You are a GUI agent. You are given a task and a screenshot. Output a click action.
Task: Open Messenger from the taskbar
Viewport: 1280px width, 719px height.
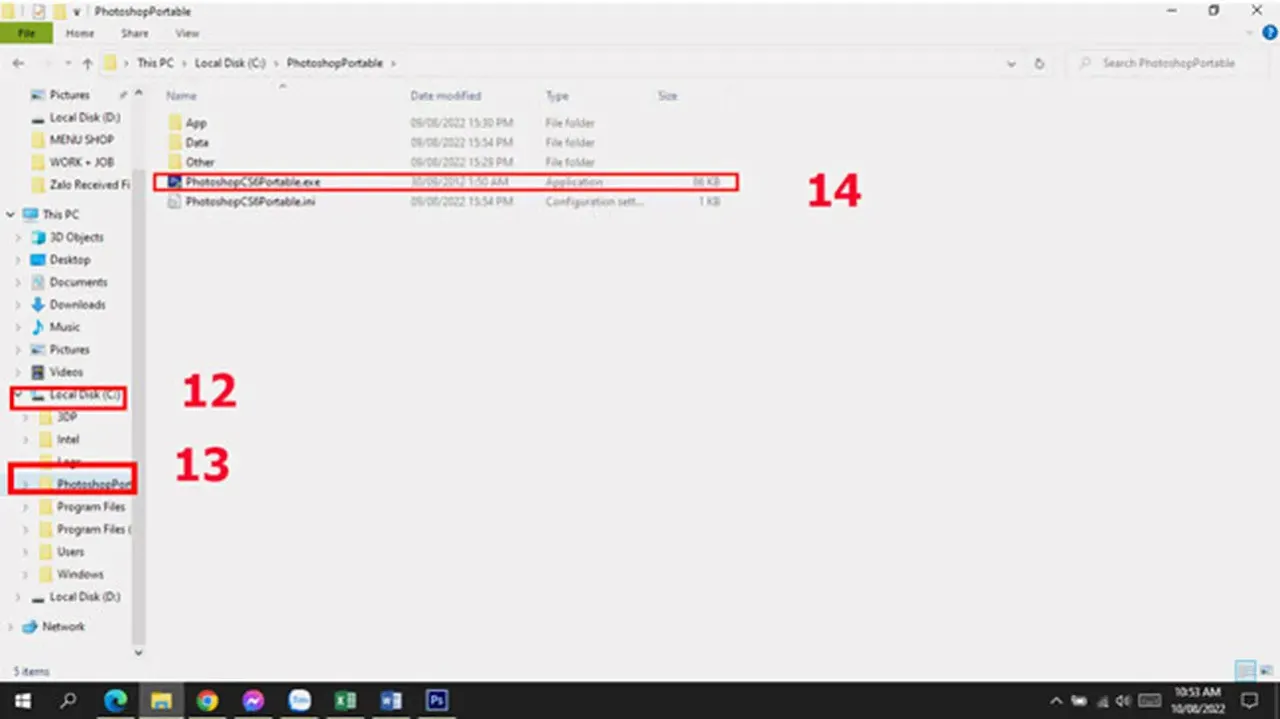(253, 701)
